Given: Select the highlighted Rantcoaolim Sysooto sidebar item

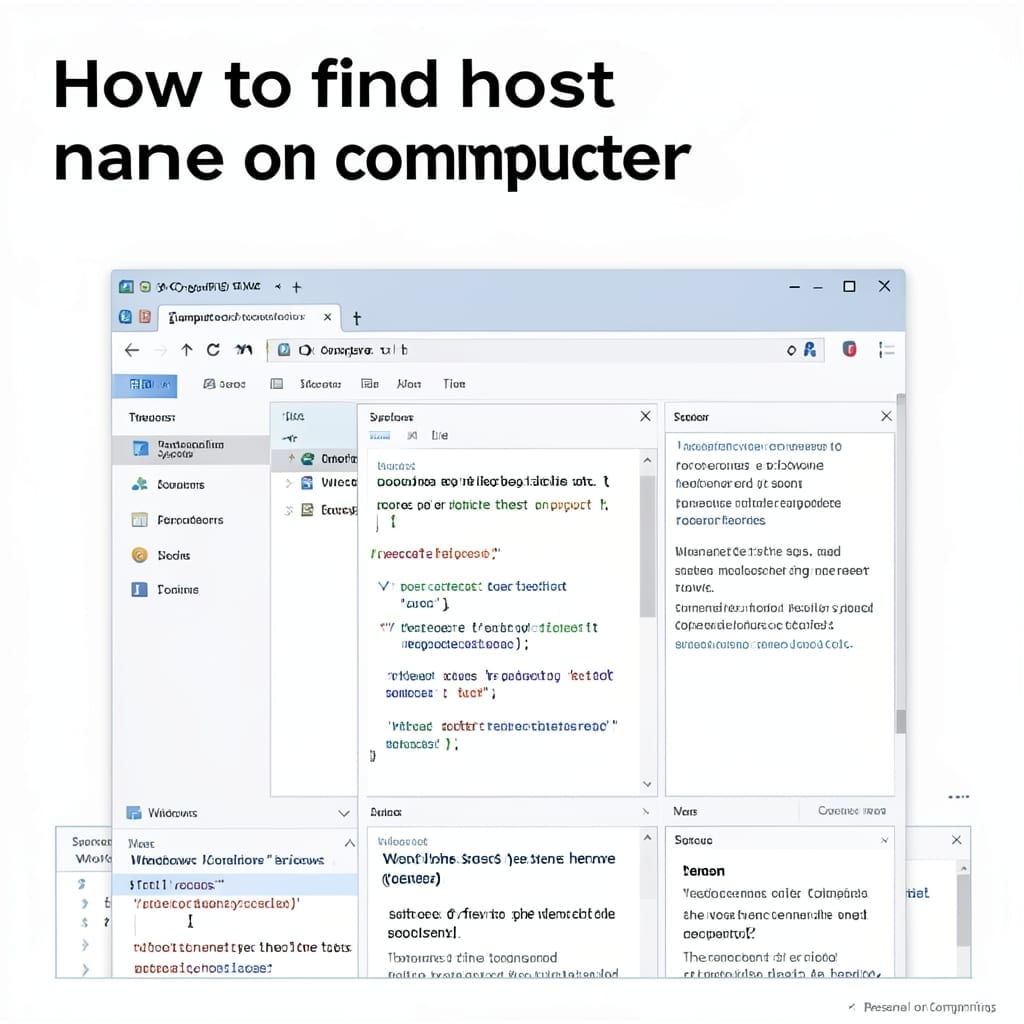Looking at the screenshot, I should pos(191,449).
